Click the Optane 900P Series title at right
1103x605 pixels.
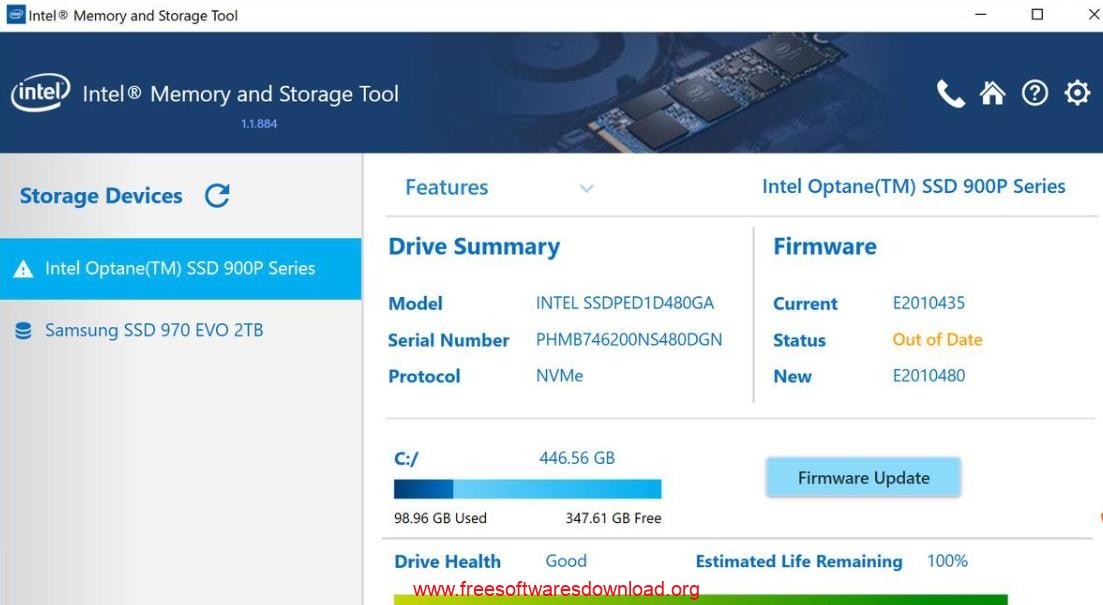tap(914, 186)
